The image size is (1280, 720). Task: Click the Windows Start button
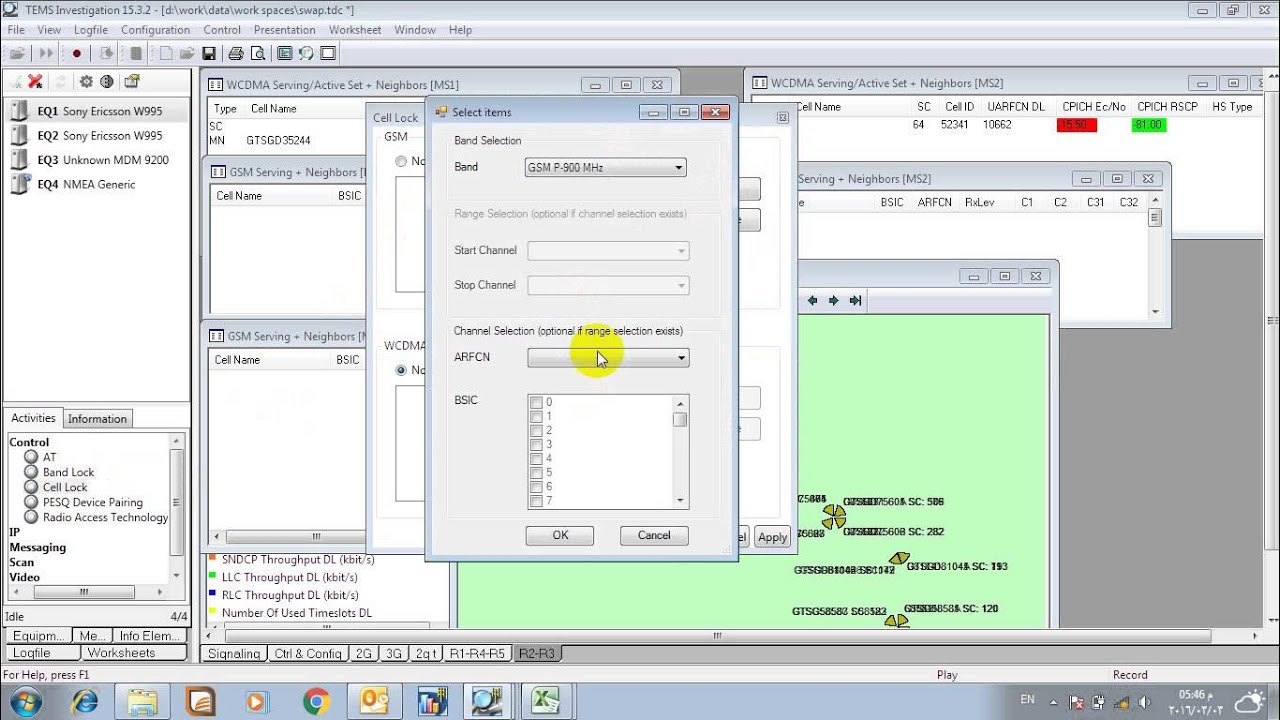pyautogui.click(x=26, y=700)
